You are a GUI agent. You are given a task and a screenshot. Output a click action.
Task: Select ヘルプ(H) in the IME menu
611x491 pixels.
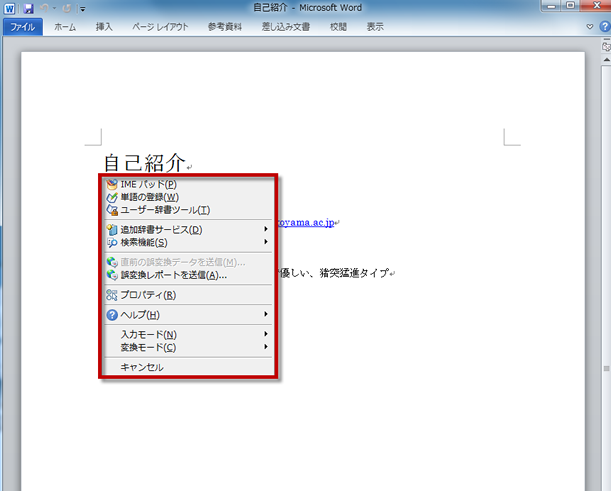point(188,315)
